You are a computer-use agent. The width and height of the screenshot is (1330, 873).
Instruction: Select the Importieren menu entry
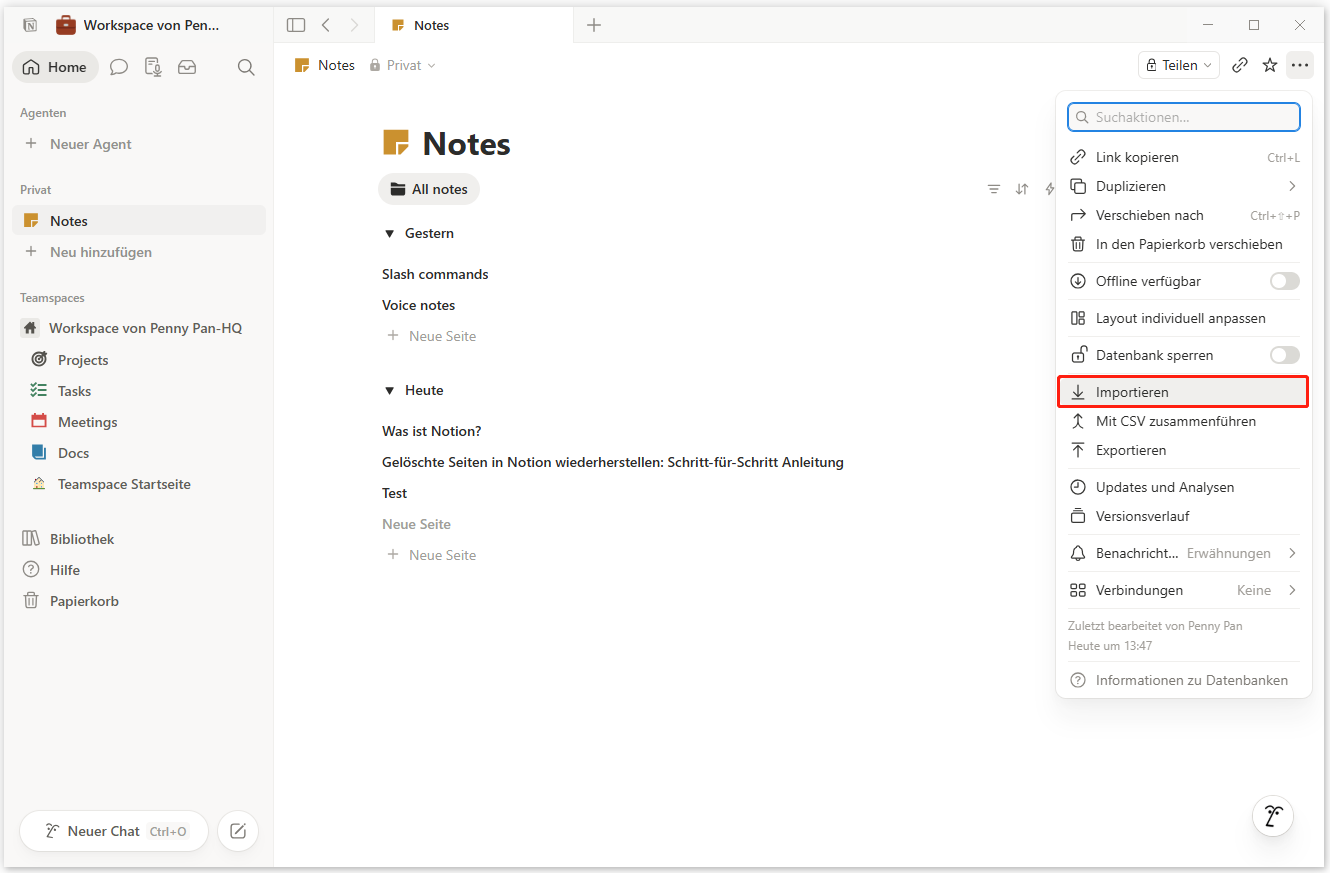tap(1184, 392)
